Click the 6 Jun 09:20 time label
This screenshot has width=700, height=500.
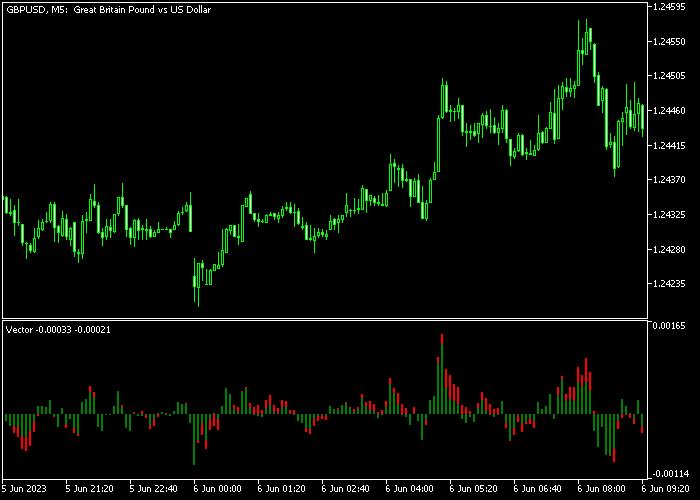point(666,489)
